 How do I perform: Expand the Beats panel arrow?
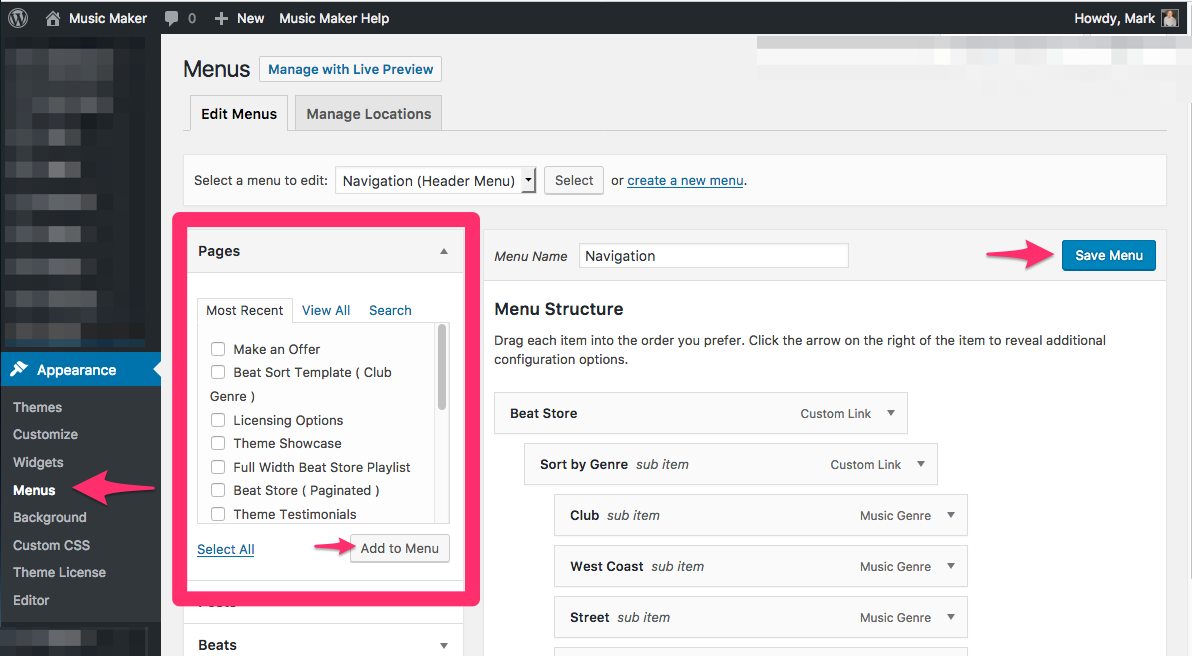[444, 646]
